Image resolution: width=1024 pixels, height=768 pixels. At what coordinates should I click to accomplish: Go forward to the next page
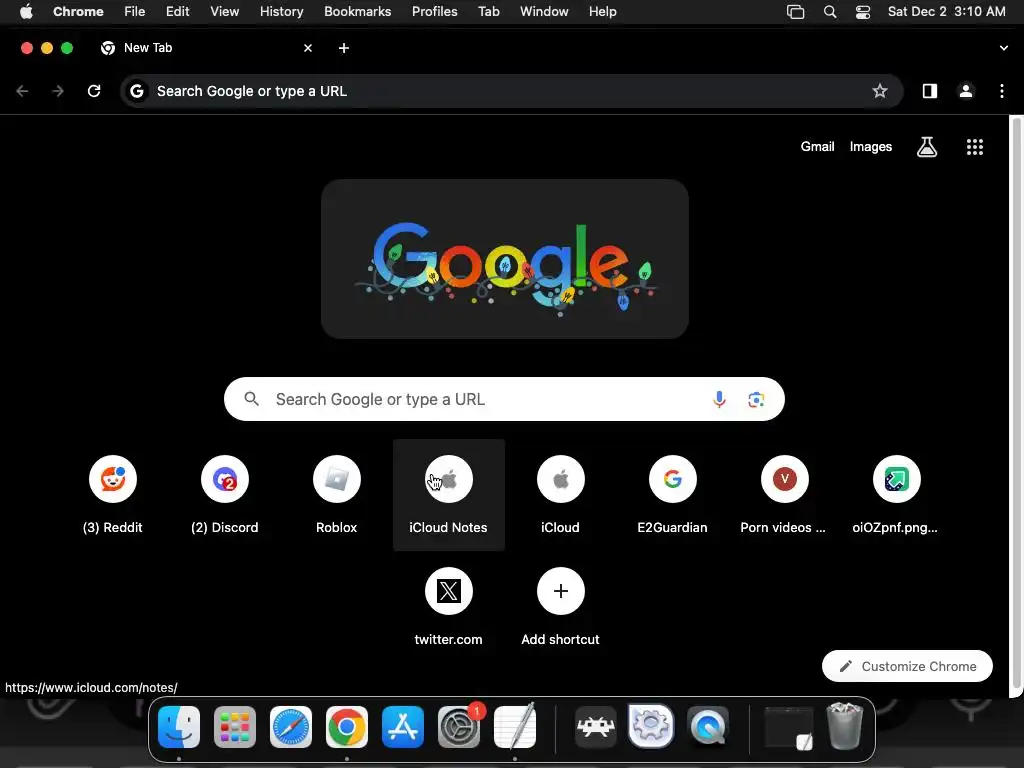(58, 91)
